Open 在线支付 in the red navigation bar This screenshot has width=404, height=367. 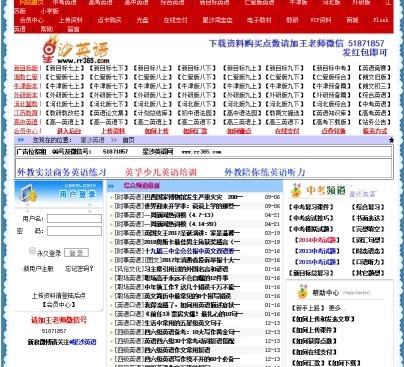coord(175,20)
